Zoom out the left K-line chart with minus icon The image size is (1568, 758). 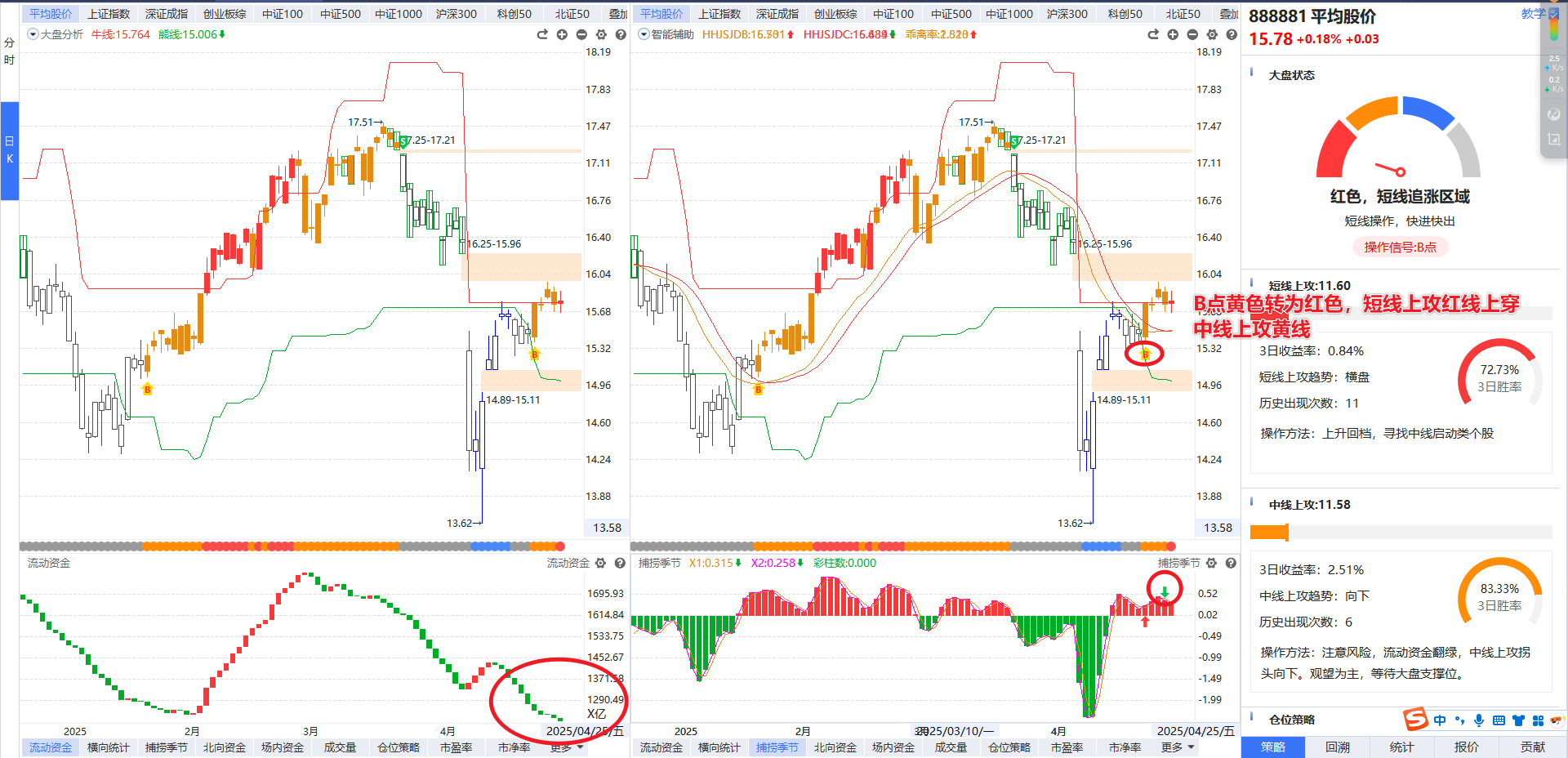pos(581,34)
